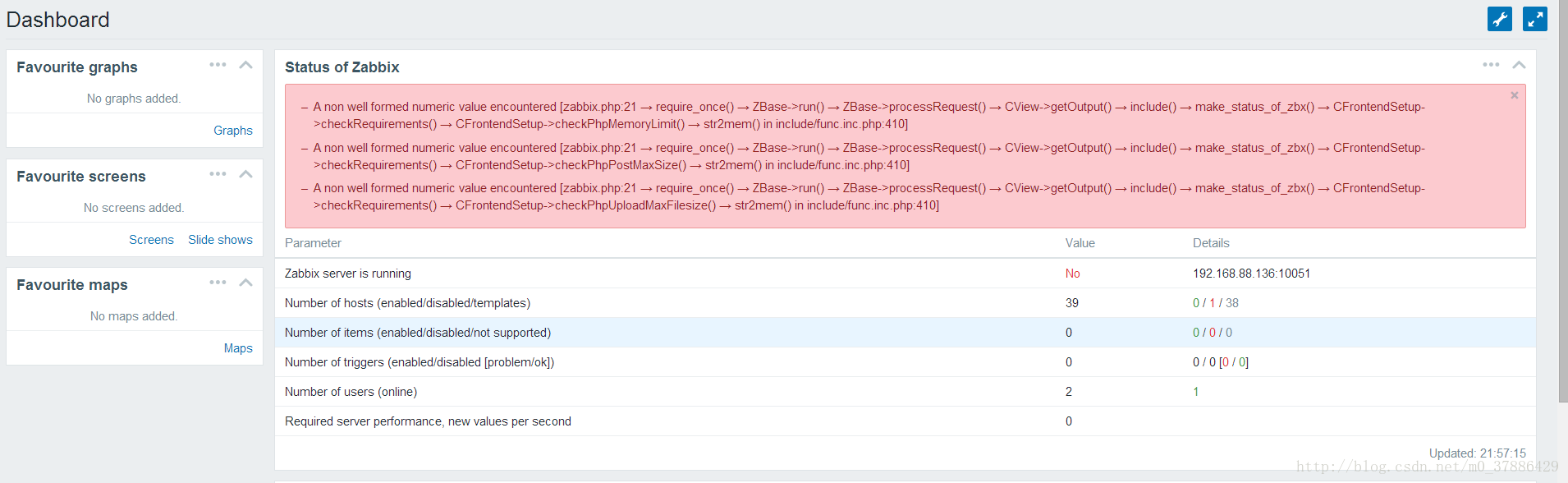Click triggers details '0 / 0 [0 / 0]'

pyautogui.click(x=1221, y=362)
